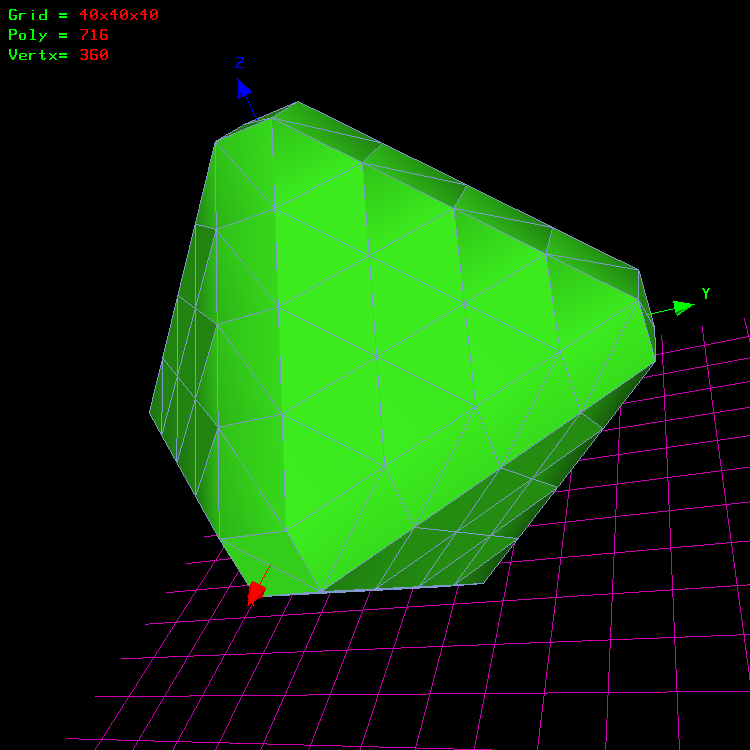
Task: Click the green Y axis label
Action: pyautogui.click(x=706, y=293)
